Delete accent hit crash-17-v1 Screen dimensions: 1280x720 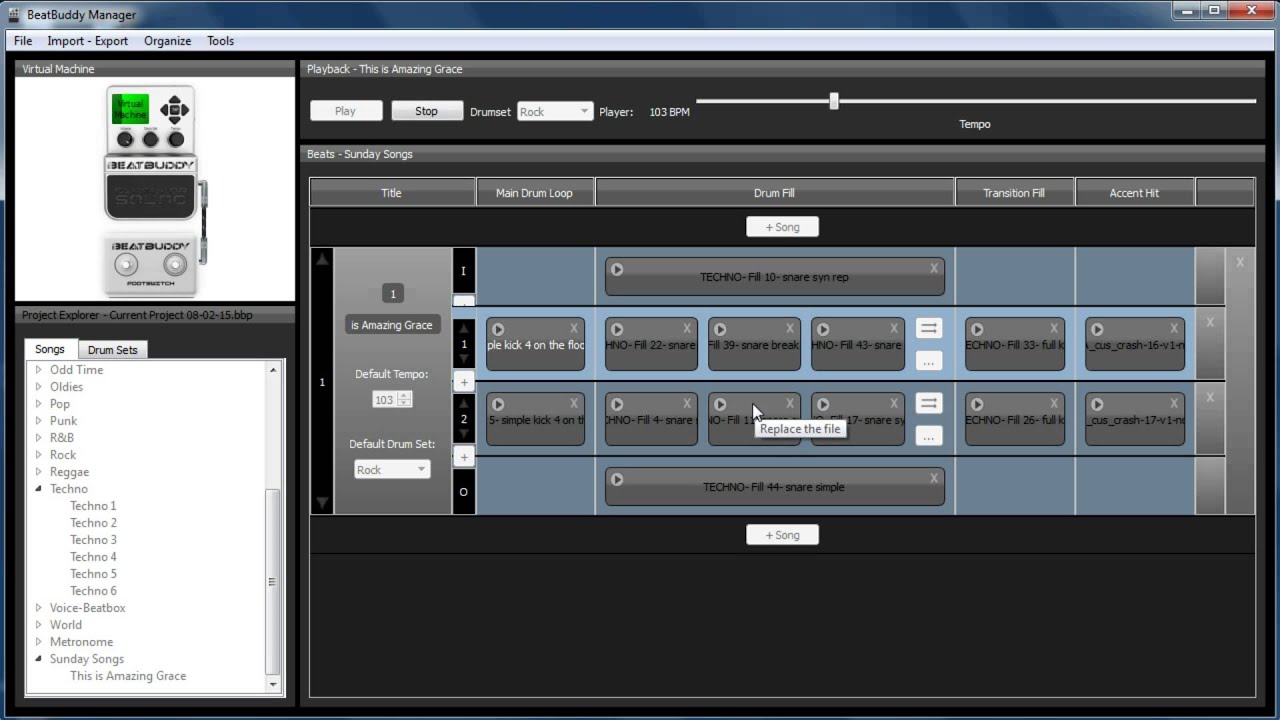(x=1174, y=403)
